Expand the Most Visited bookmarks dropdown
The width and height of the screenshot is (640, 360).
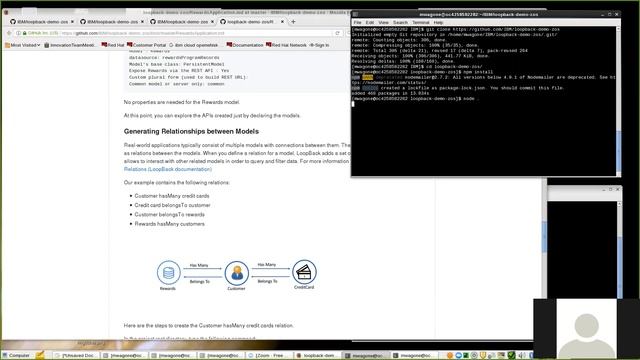(23, 45)
